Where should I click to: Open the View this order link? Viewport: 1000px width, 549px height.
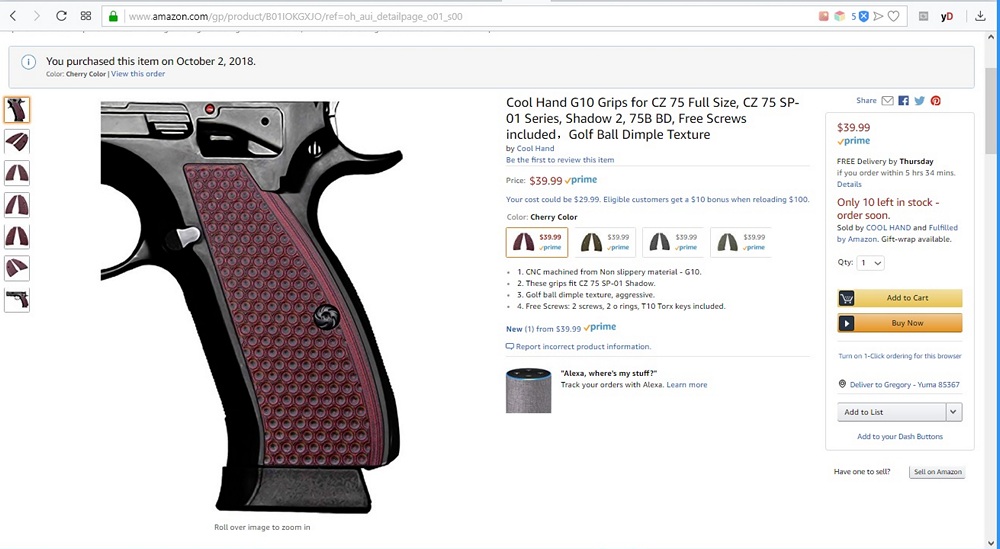(138, 74)
